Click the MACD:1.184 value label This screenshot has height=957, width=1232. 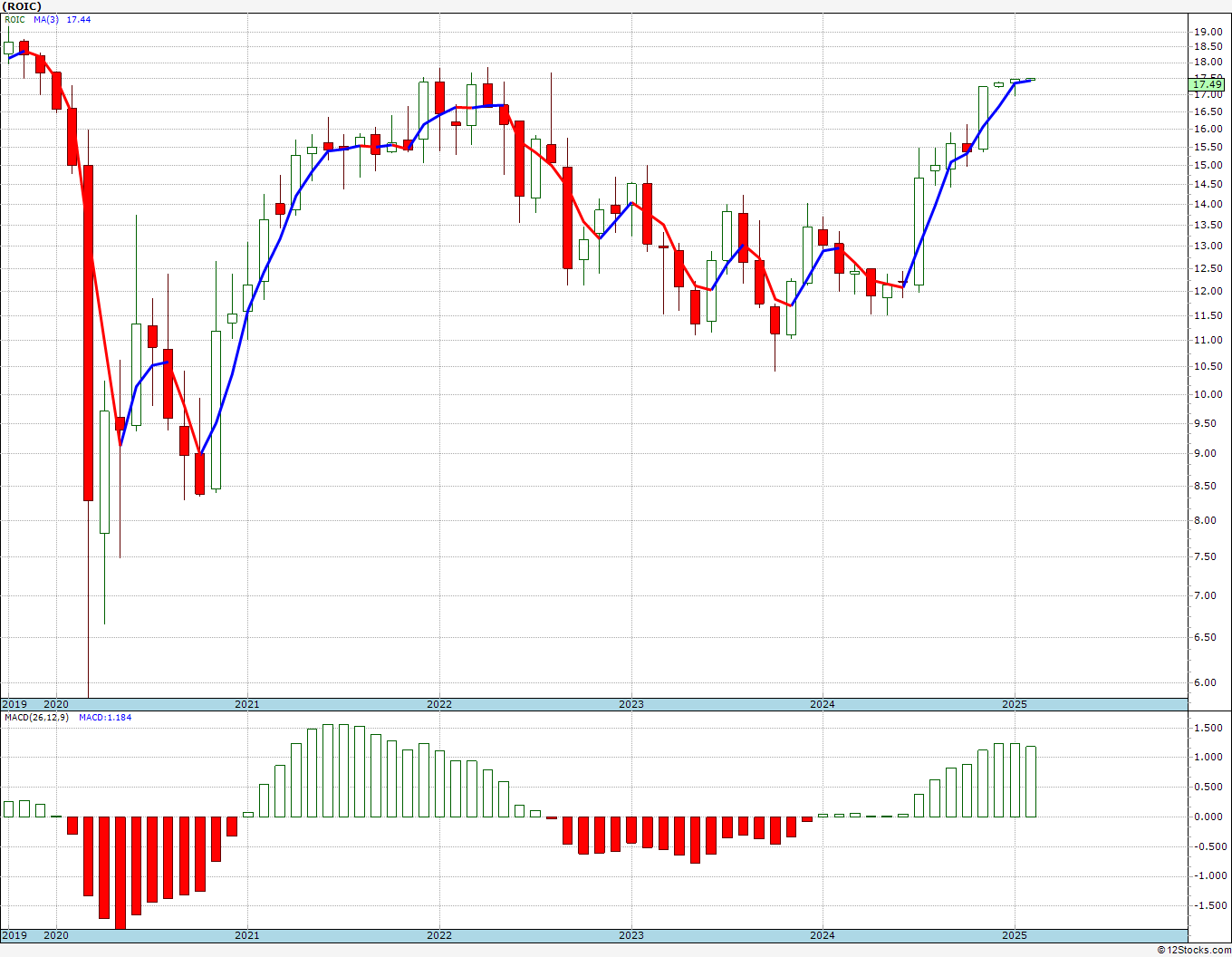coord(105,717)
